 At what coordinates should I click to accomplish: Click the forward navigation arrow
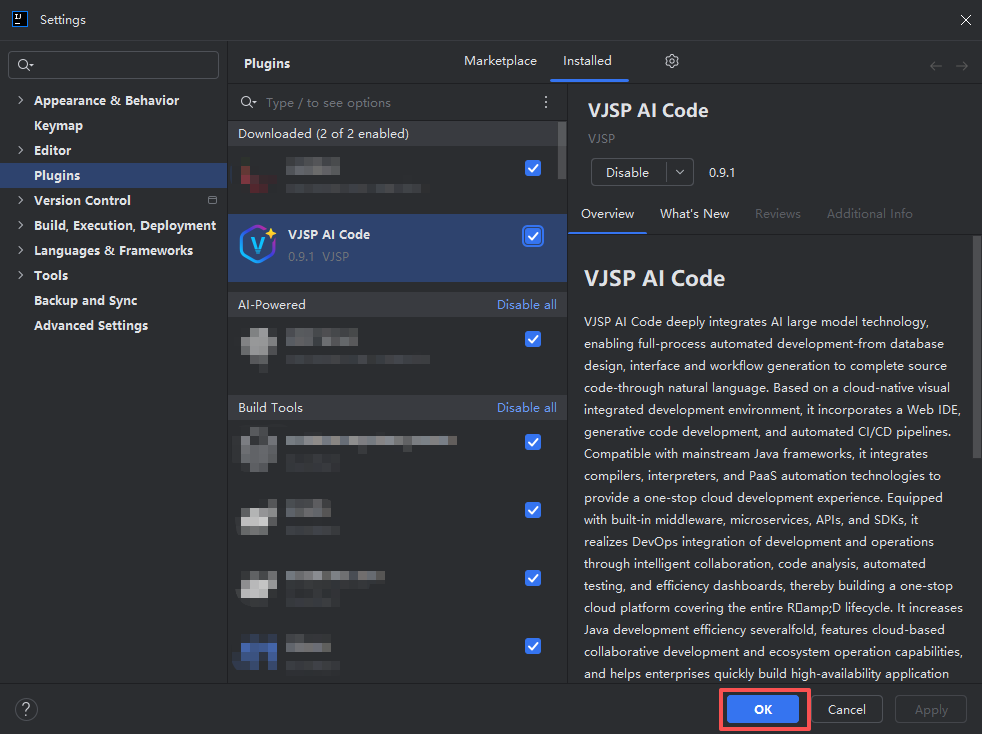click(961, 66)
